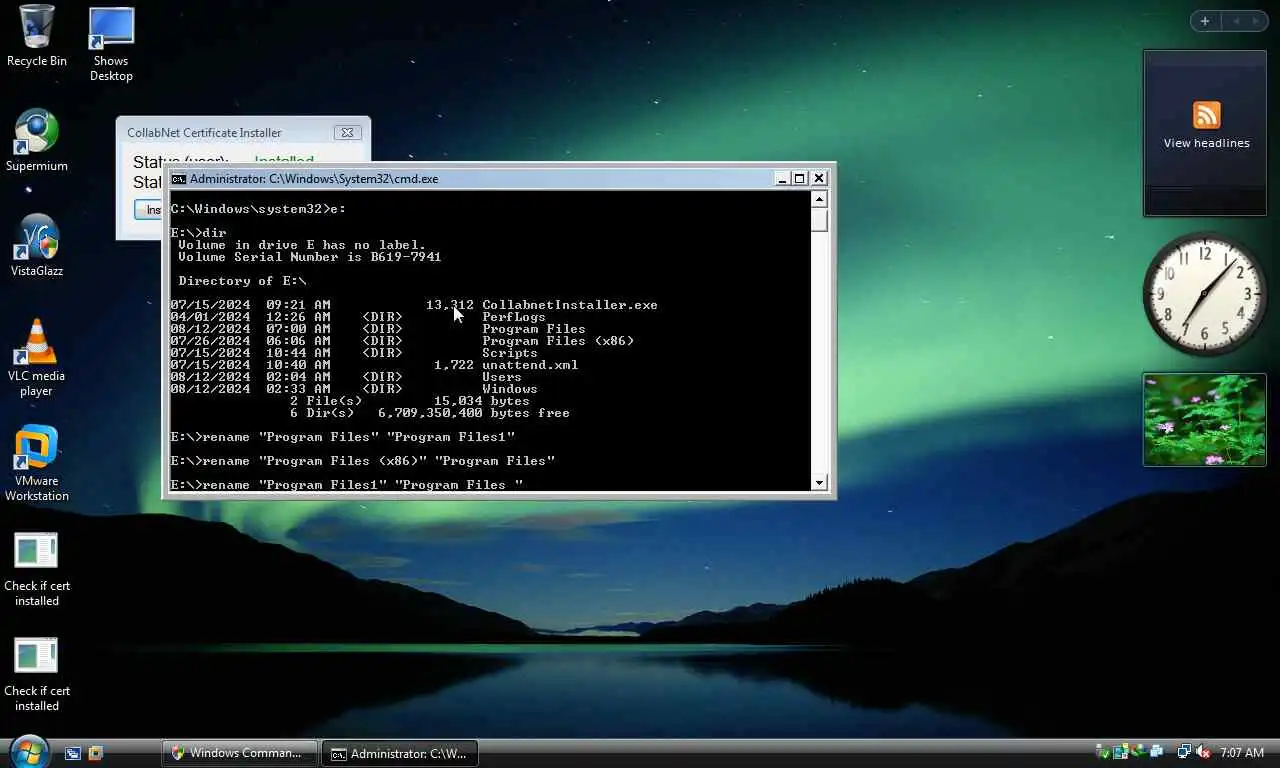Add a gadget with sidebar plus button
1280x768 pixels.
(x=1205, y=21)
